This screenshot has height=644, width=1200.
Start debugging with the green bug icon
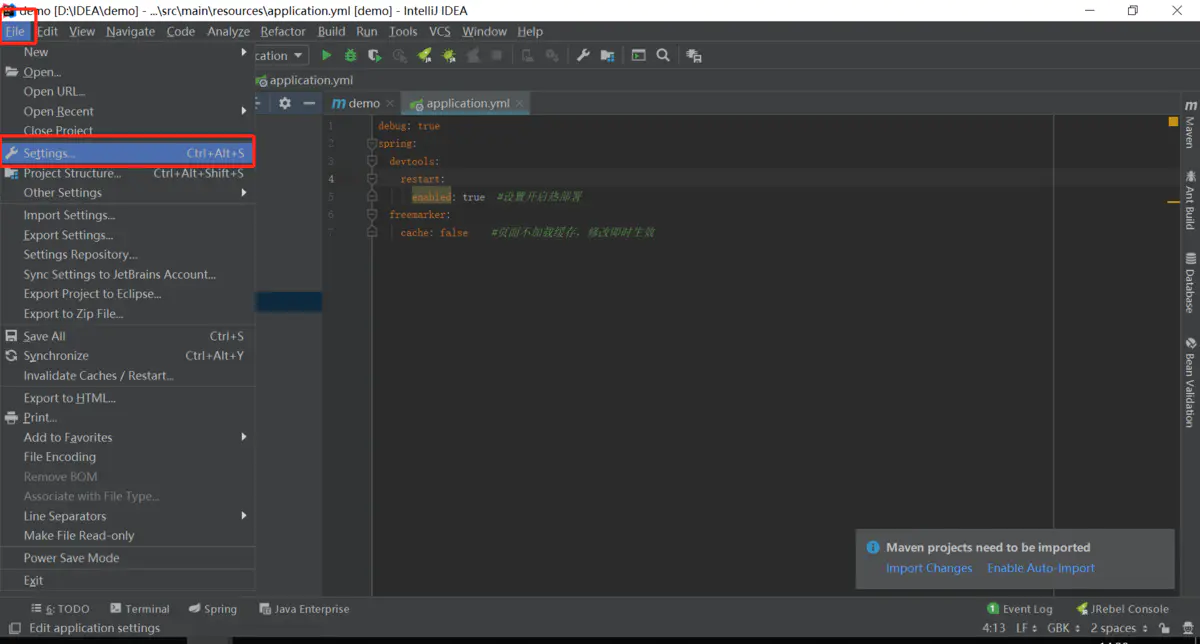pos(350,56)
